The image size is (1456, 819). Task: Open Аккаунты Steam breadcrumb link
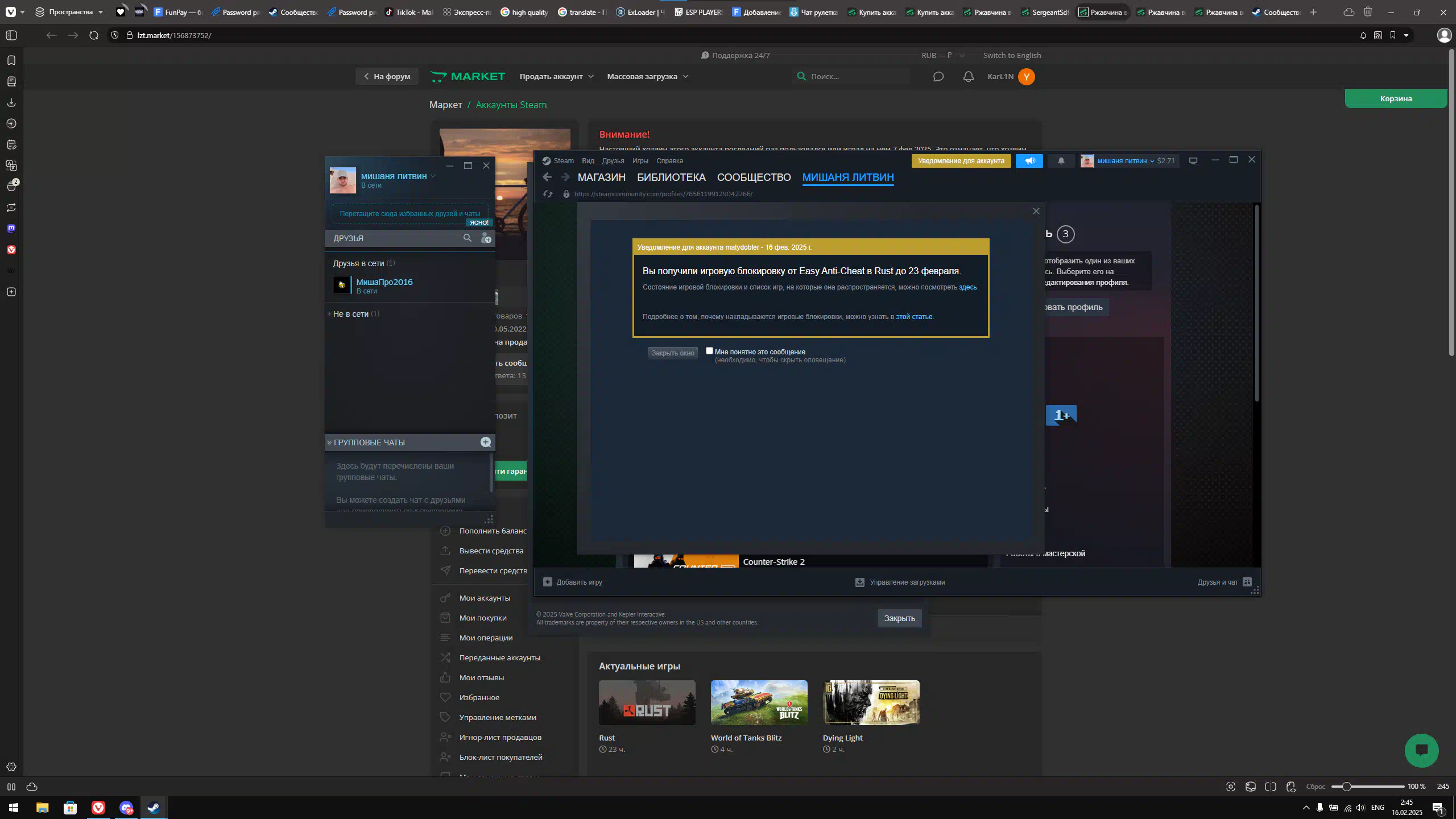[511, 105]
